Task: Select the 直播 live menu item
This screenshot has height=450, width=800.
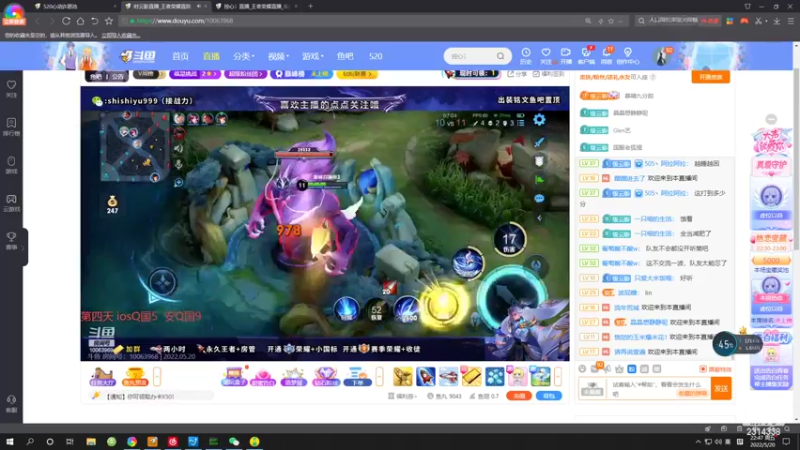Action: [211, 56]
